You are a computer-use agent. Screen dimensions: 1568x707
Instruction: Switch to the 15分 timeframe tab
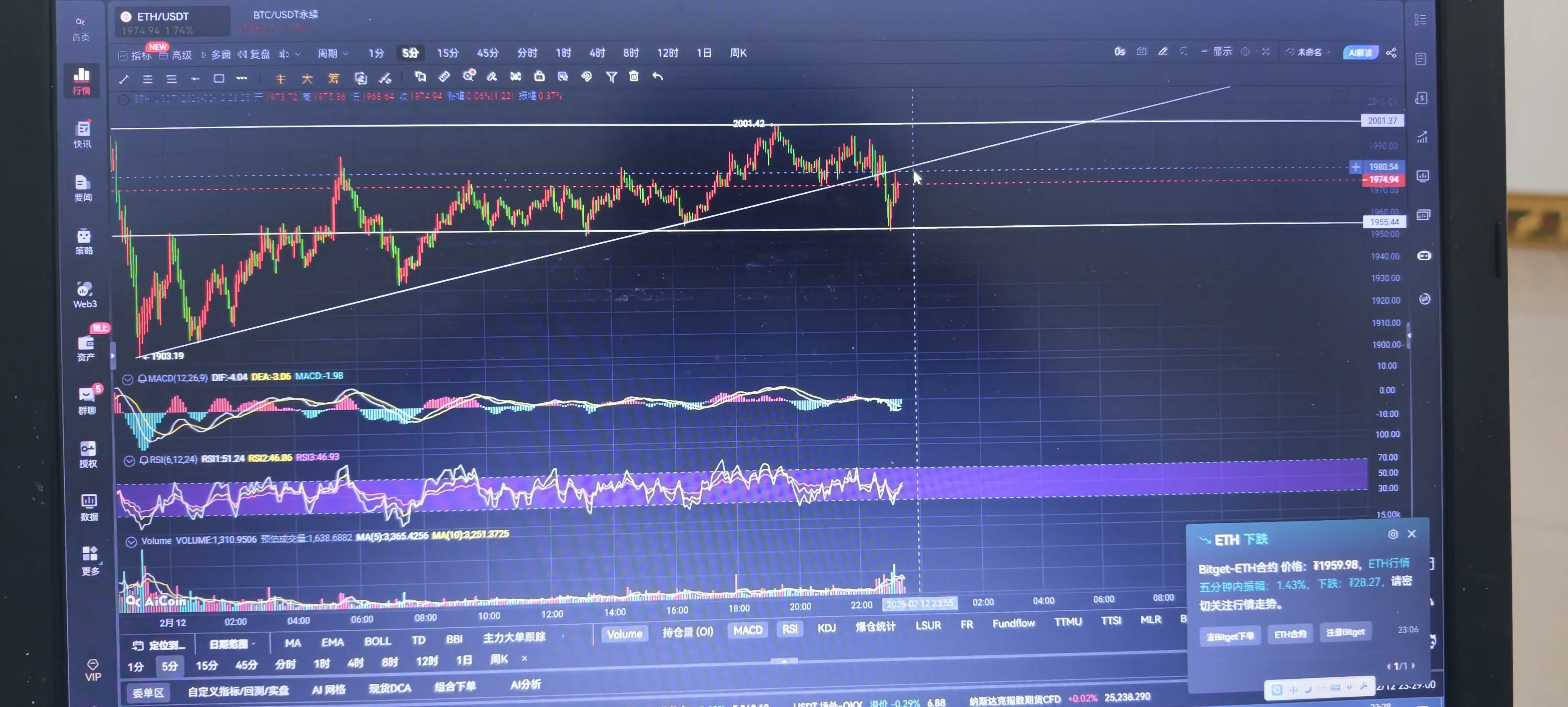click(448, 54)
